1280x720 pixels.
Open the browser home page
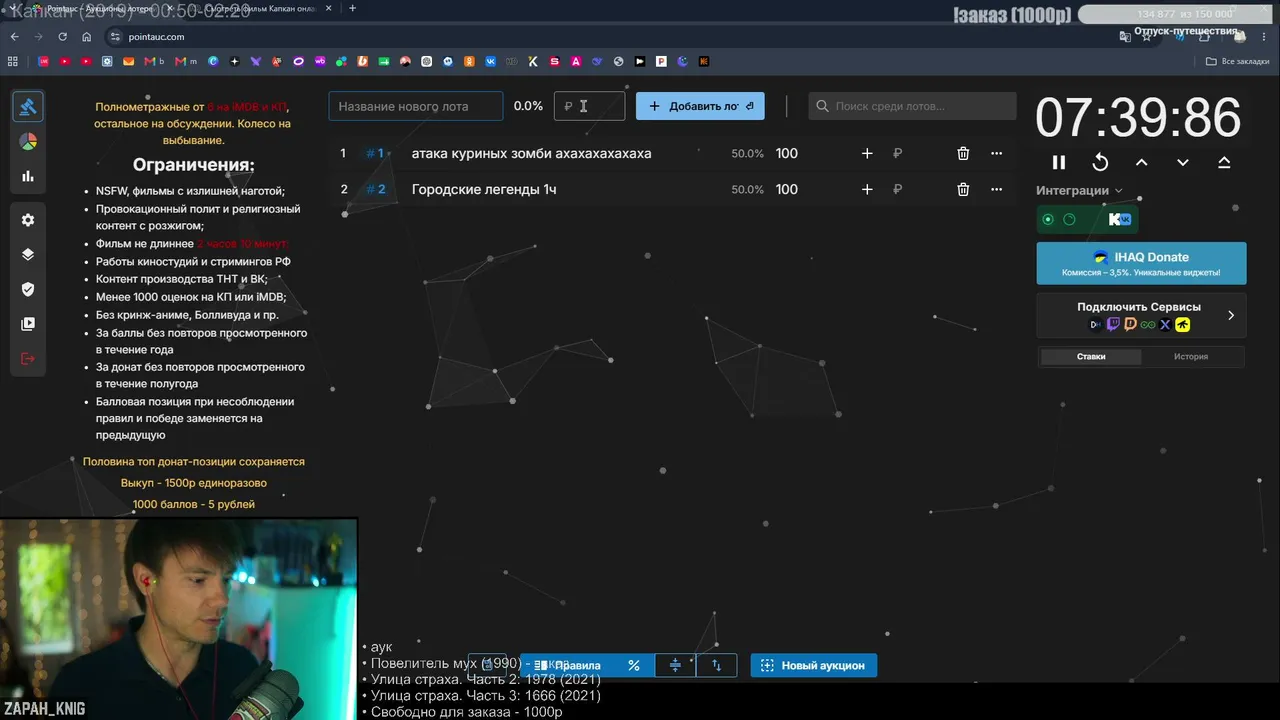[87, 37]
